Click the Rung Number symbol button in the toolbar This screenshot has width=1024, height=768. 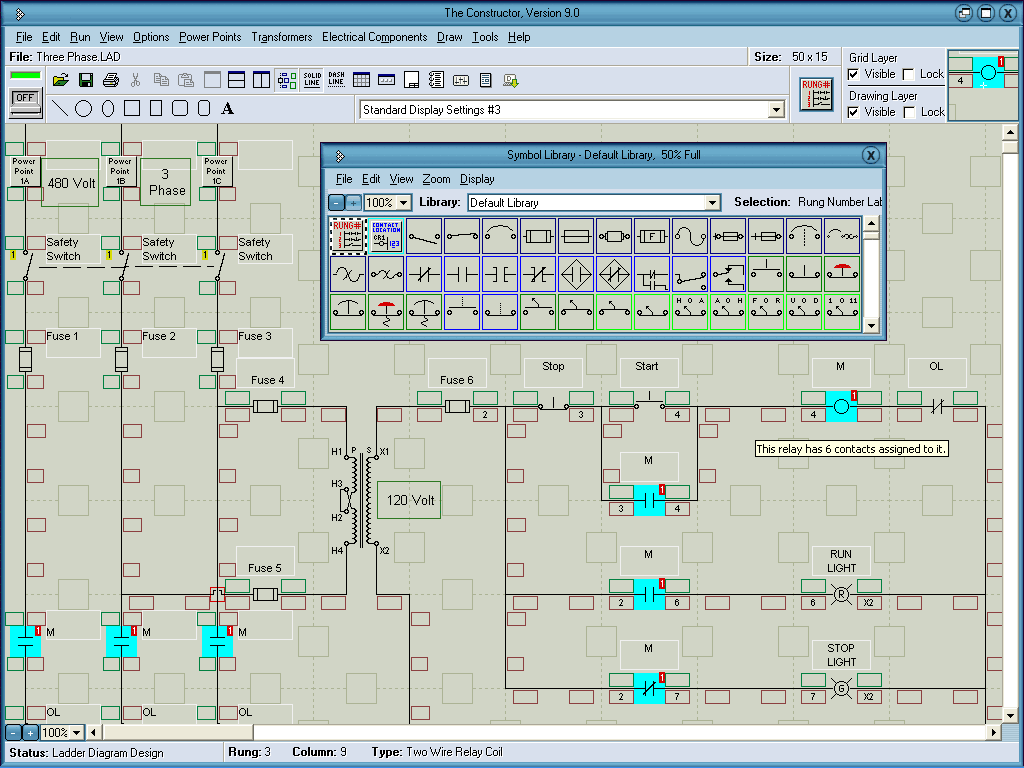[x=817, y=94]
